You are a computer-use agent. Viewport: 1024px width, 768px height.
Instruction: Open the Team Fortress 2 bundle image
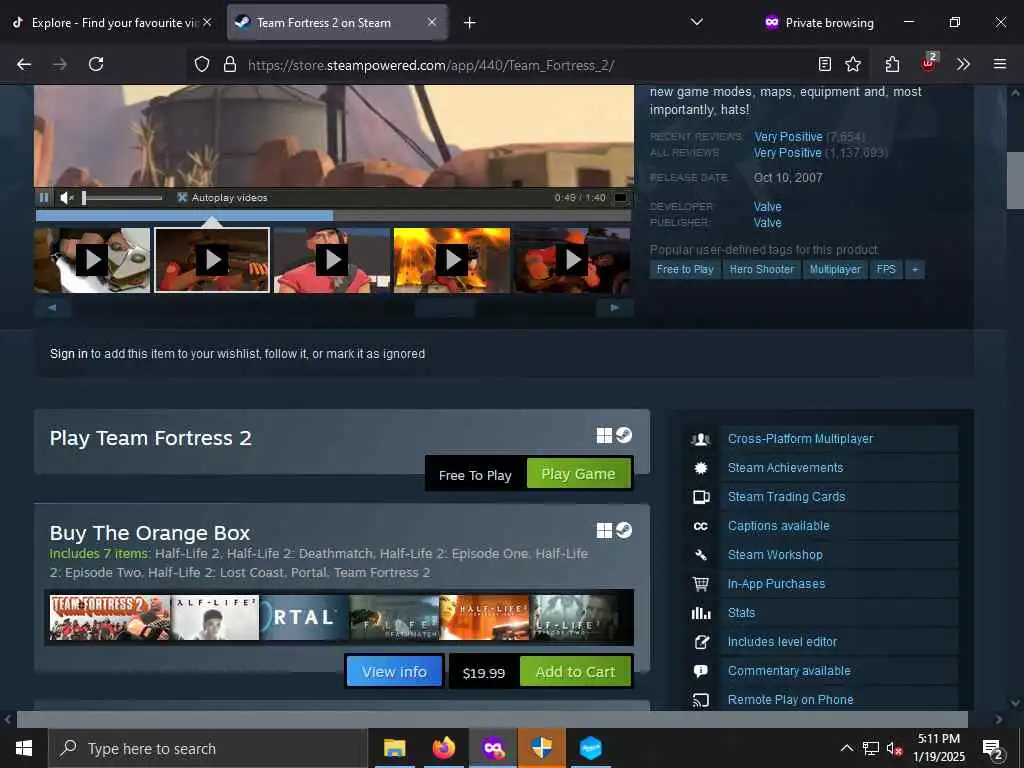(110, 617)
